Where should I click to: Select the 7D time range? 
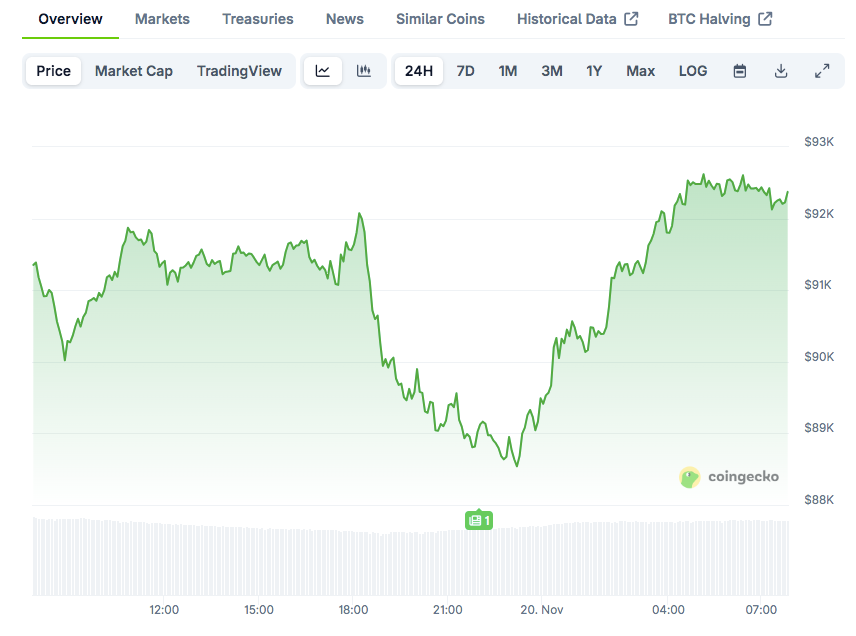(x=465, y=71)
